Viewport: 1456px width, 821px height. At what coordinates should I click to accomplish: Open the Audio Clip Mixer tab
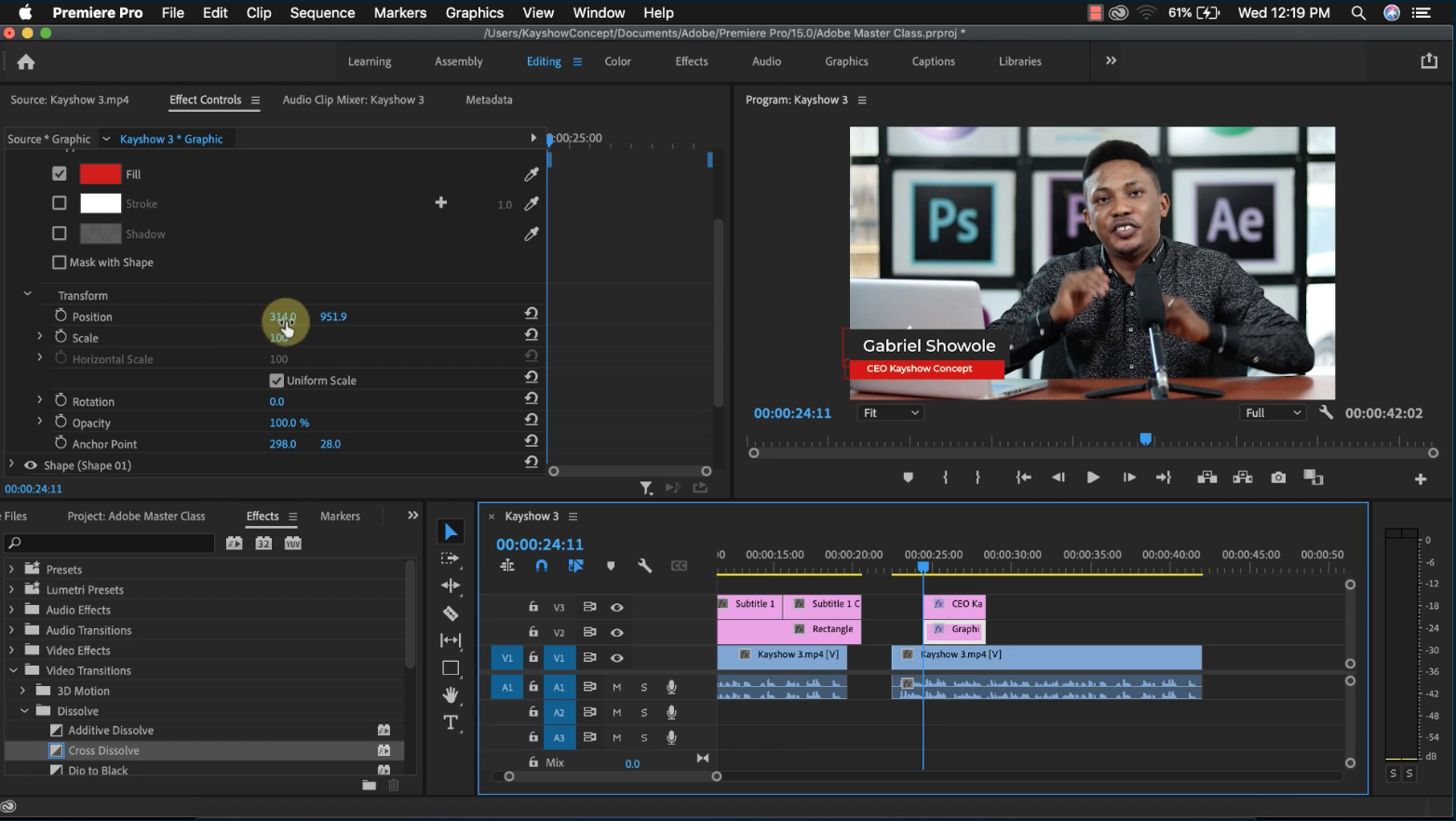(x=353, y=100)
